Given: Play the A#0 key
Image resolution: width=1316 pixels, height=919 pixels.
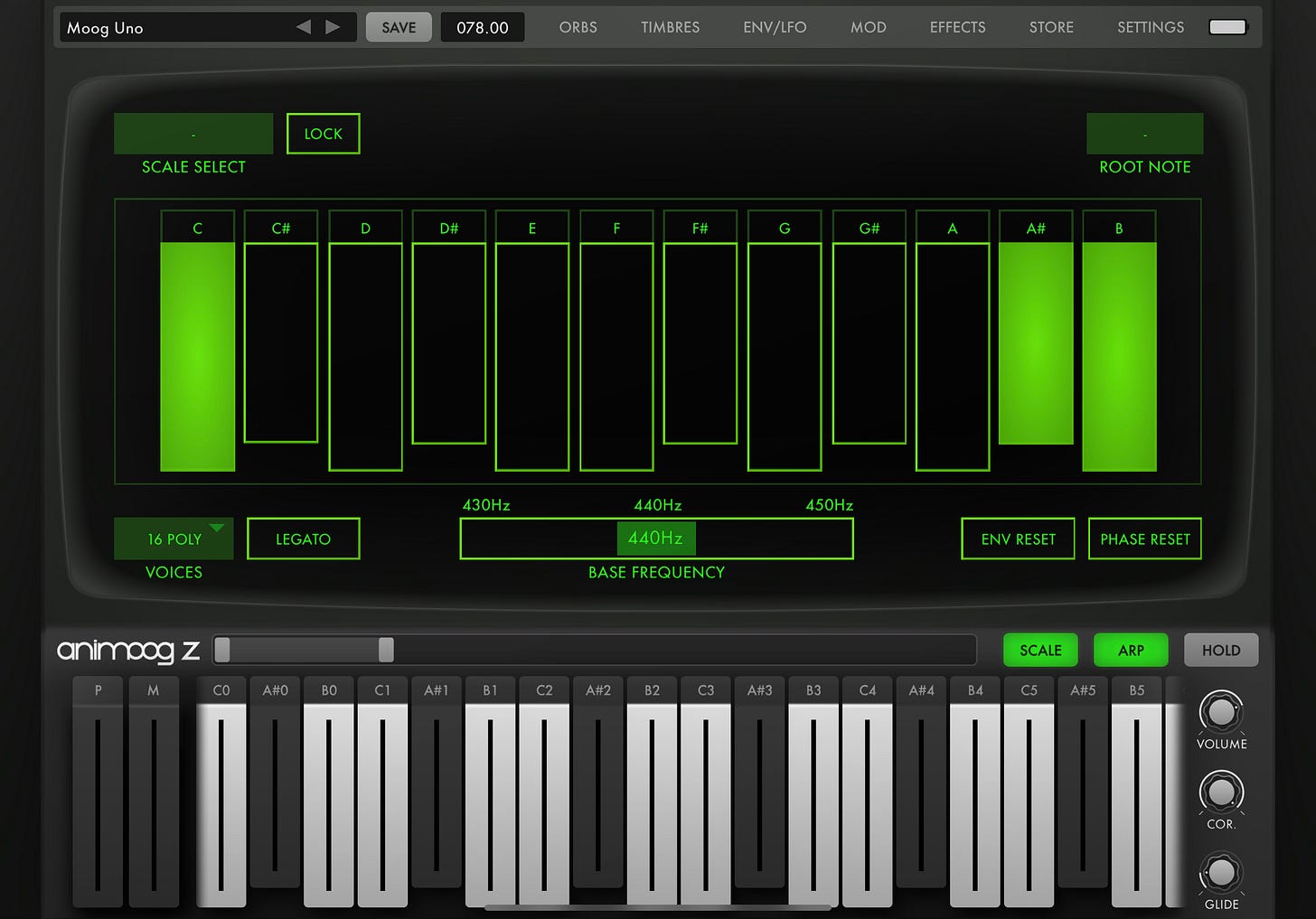Looking at the screenshot, I should [275, 783].
